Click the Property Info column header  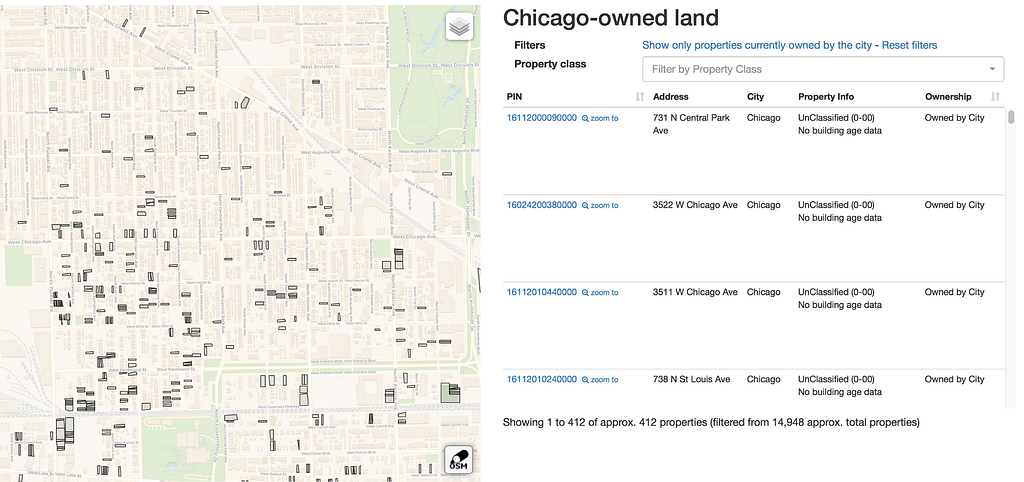click(x=825, y=97)
